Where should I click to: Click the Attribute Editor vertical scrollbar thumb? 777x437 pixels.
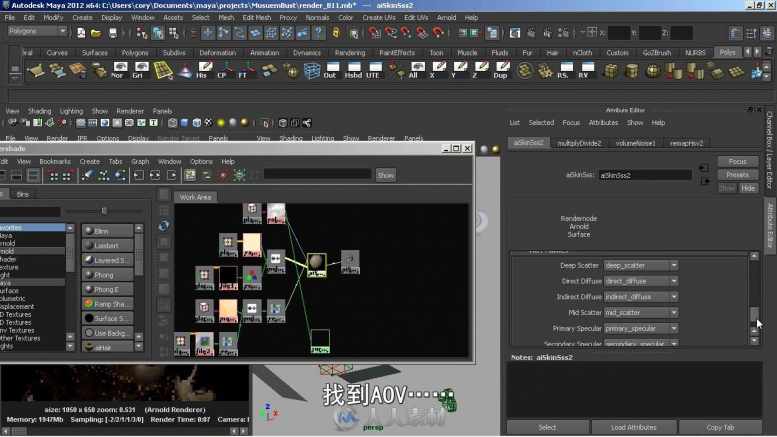754,314
